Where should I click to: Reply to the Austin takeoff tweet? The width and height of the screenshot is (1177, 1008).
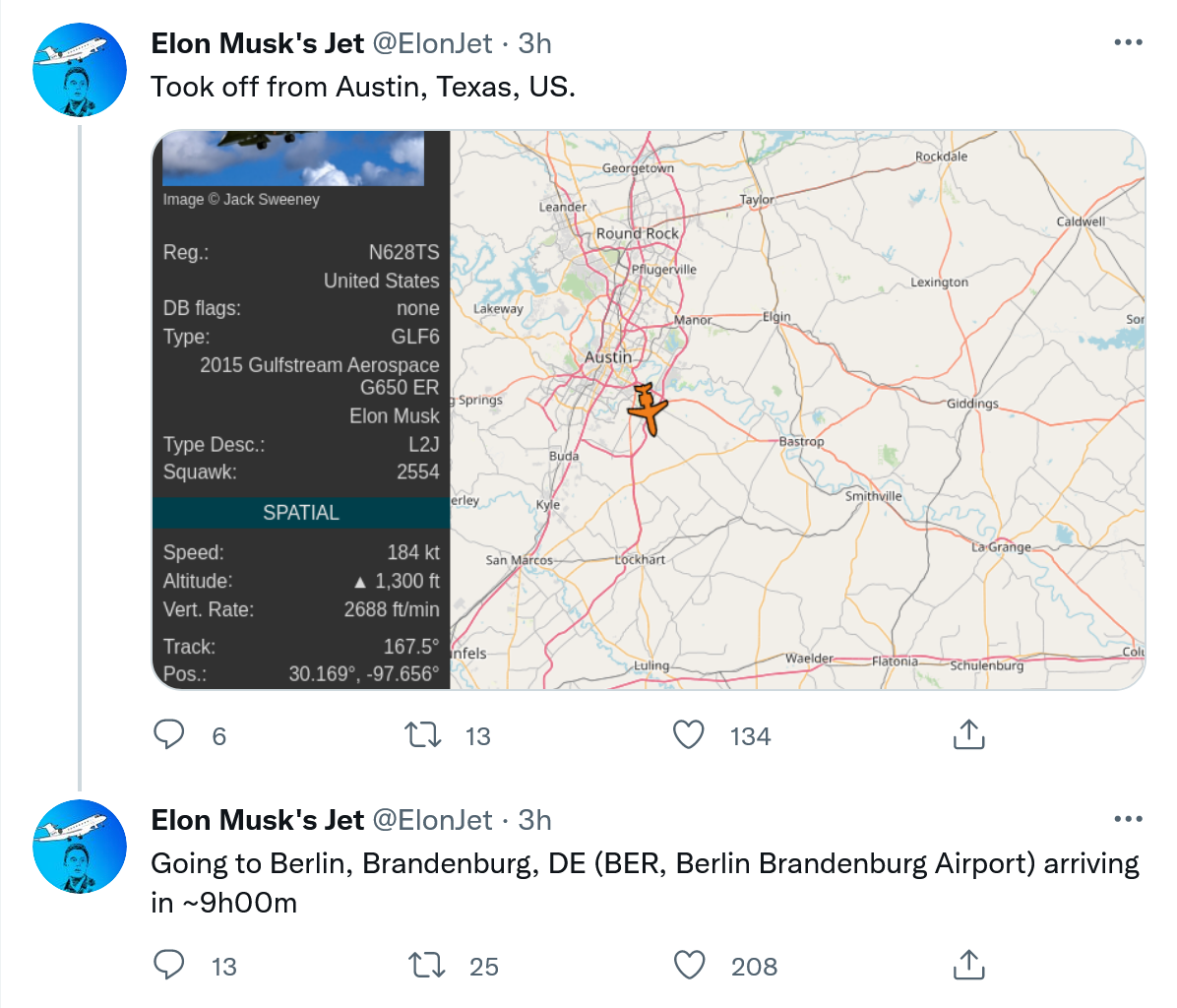pyautogui.click(x=169, y=734)
